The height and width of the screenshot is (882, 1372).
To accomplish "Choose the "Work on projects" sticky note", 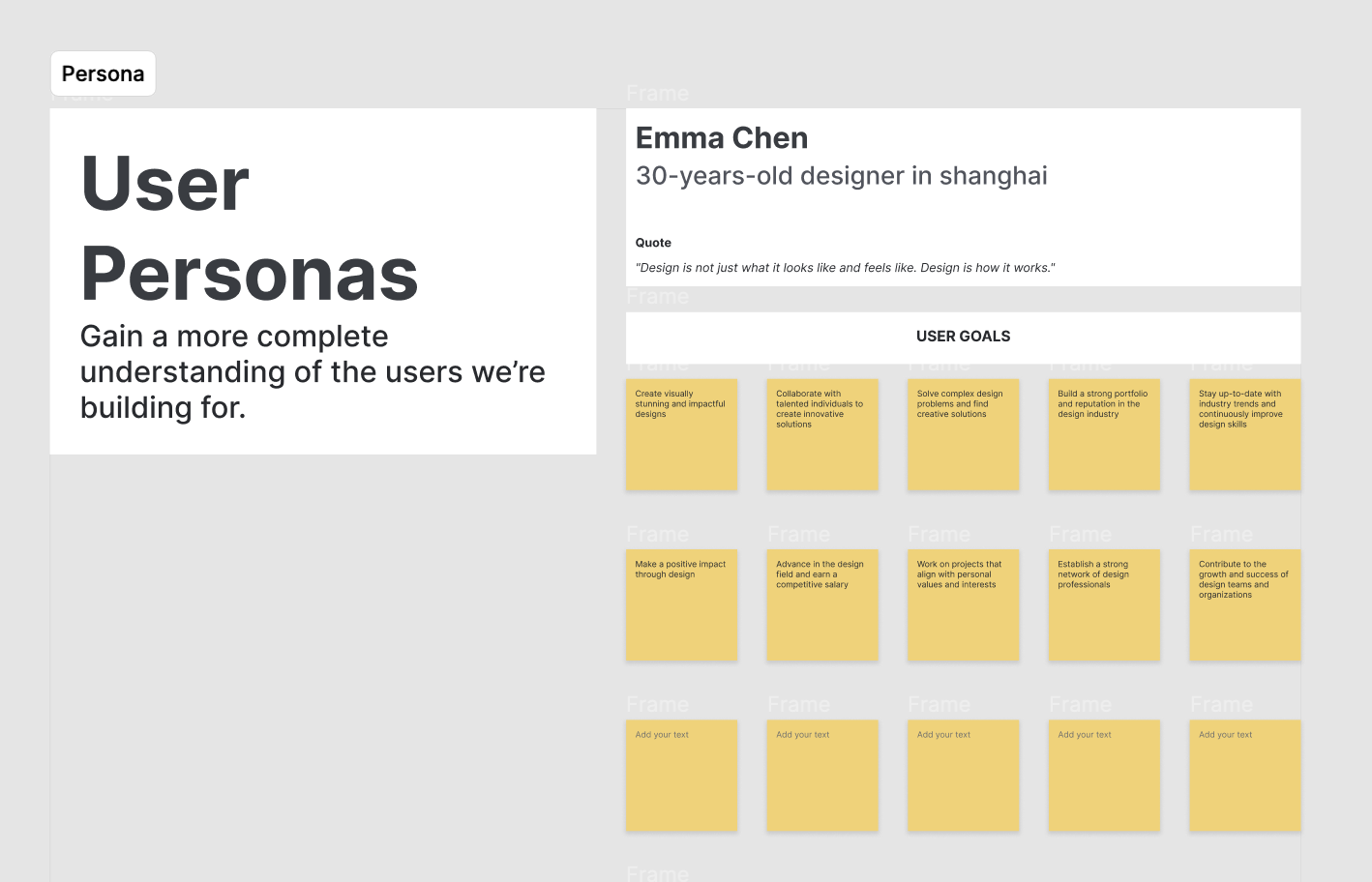I will click(x=963, y=605).
